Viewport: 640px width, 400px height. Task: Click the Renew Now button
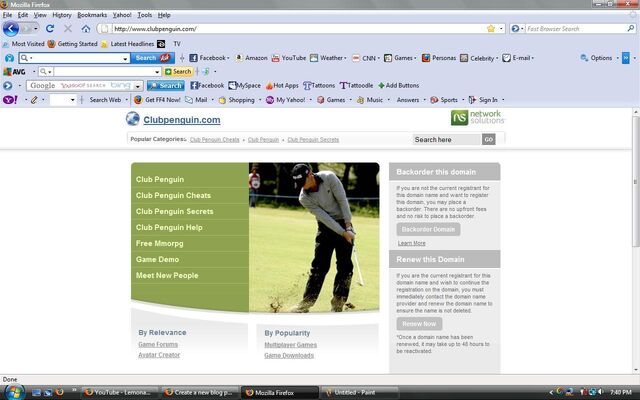click(419, 324)
